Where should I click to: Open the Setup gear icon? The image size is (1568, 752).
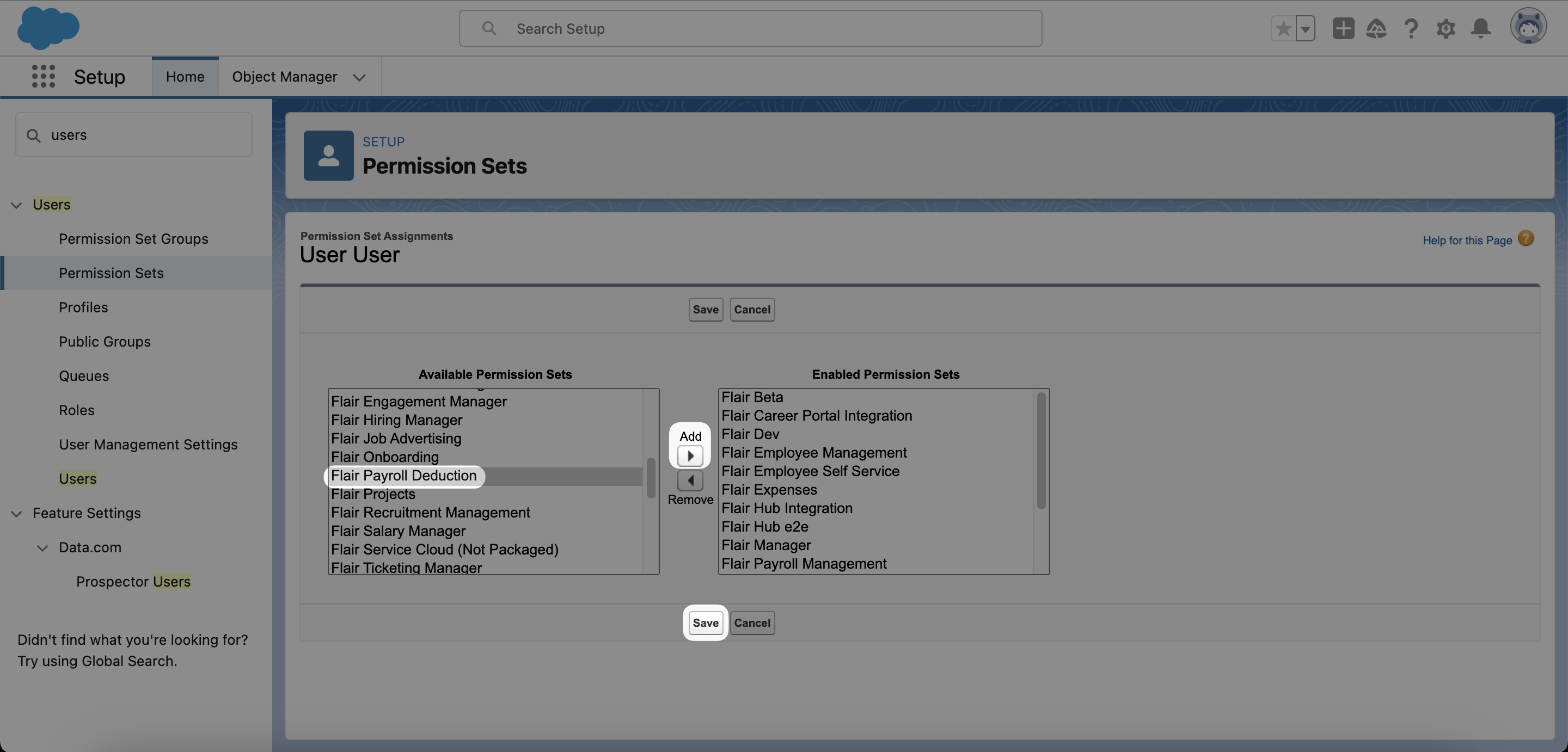pyautogui.click(x=1445, y=29)
